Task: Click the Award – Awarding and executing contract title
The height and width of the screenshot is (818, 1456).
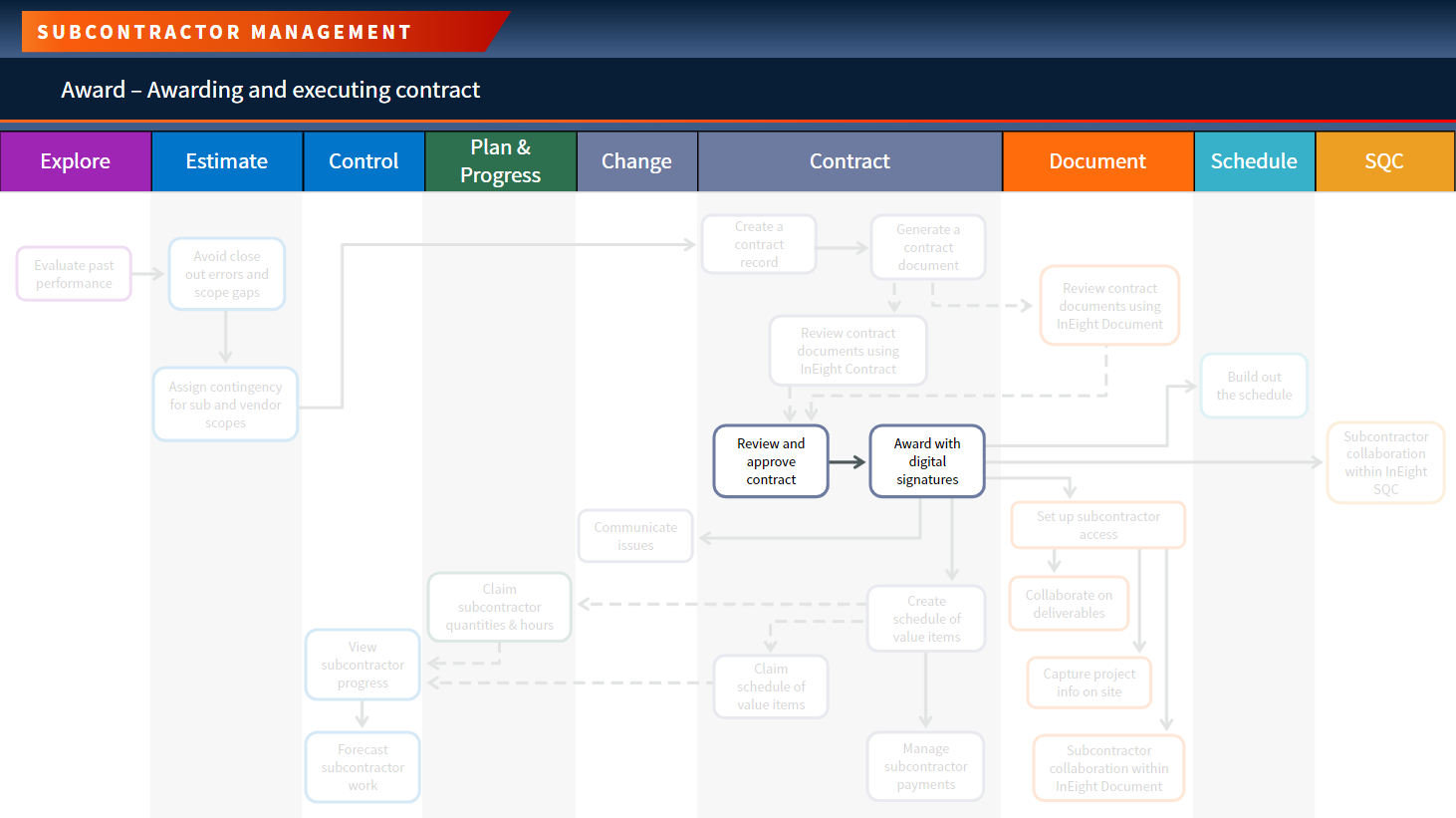Action: (x=270, y=90)
